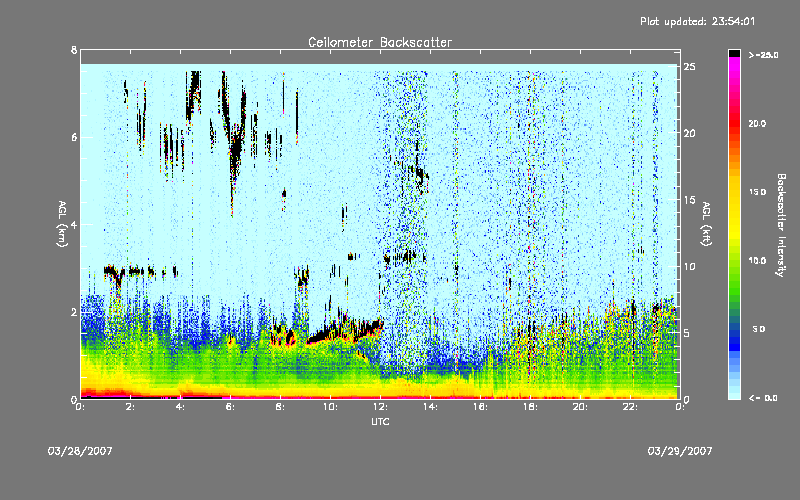Click the '14:' hour tick on UTC axis
This screenshot has height=500, width=800.
click(x=431, y=407)
